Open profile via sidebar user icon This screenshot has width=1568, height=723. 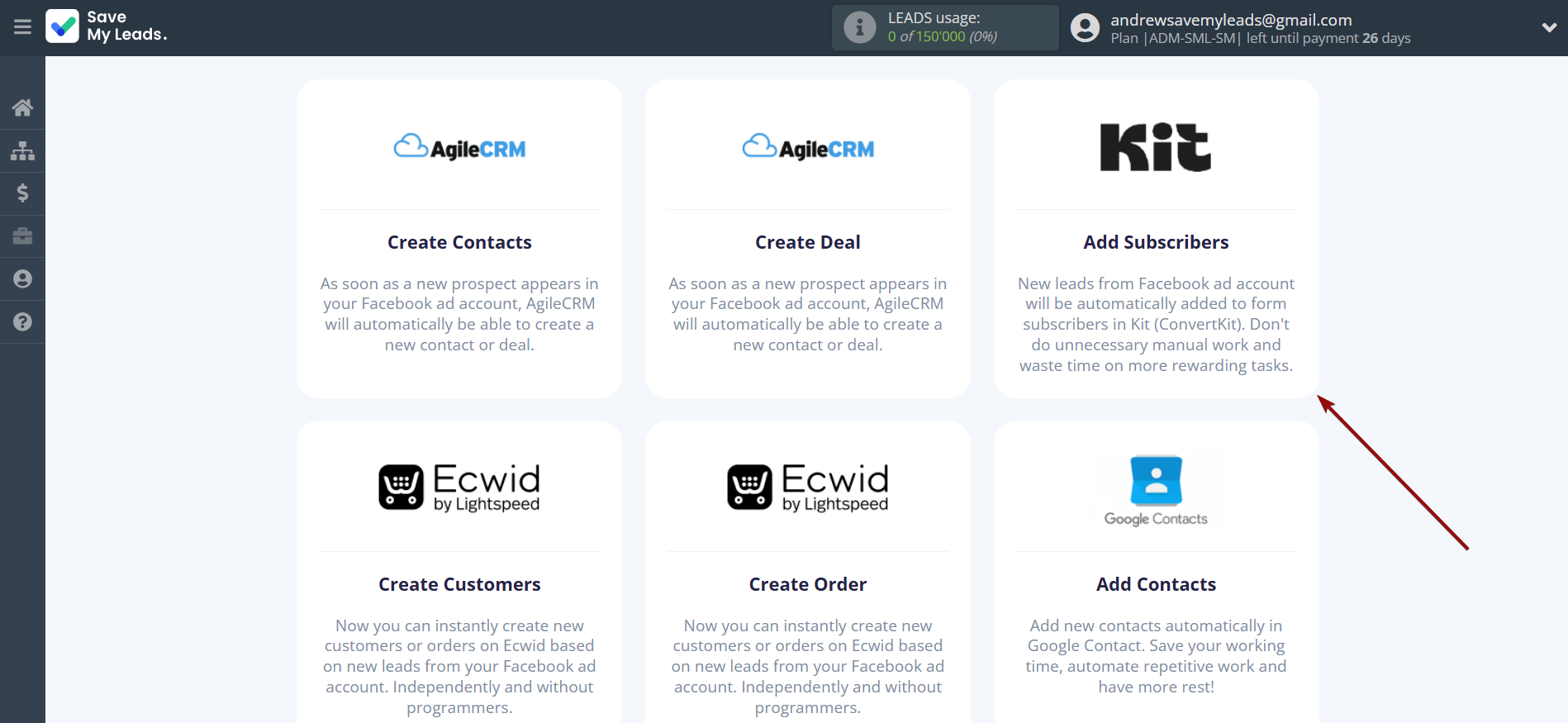pyautogui.click(x=22, y=279)
